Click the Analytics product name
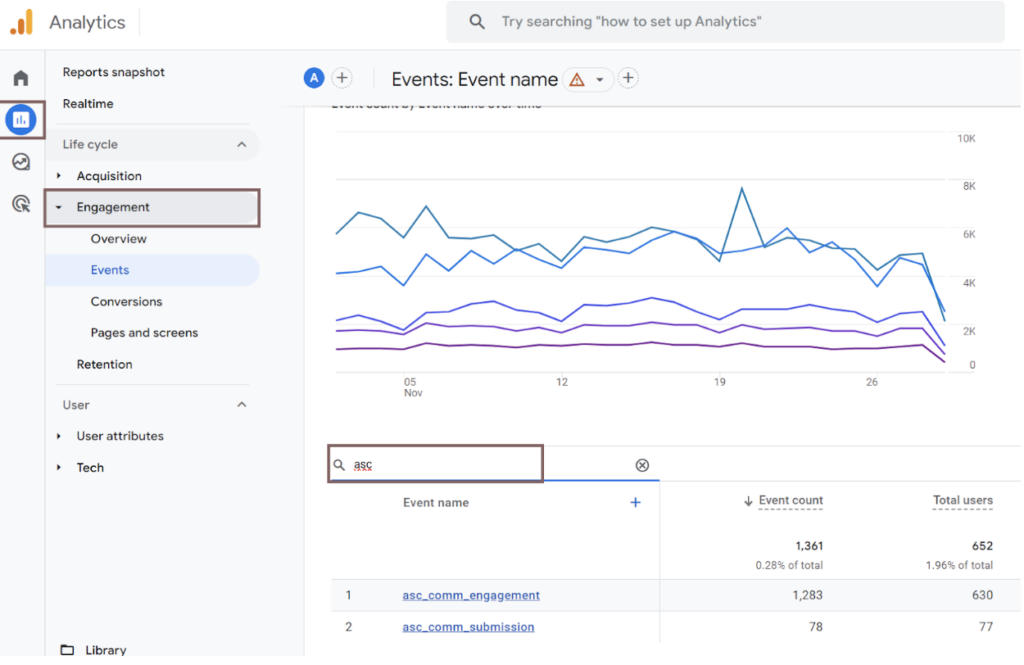Screen dimensions: 1024x665 (x=87, y=22)
